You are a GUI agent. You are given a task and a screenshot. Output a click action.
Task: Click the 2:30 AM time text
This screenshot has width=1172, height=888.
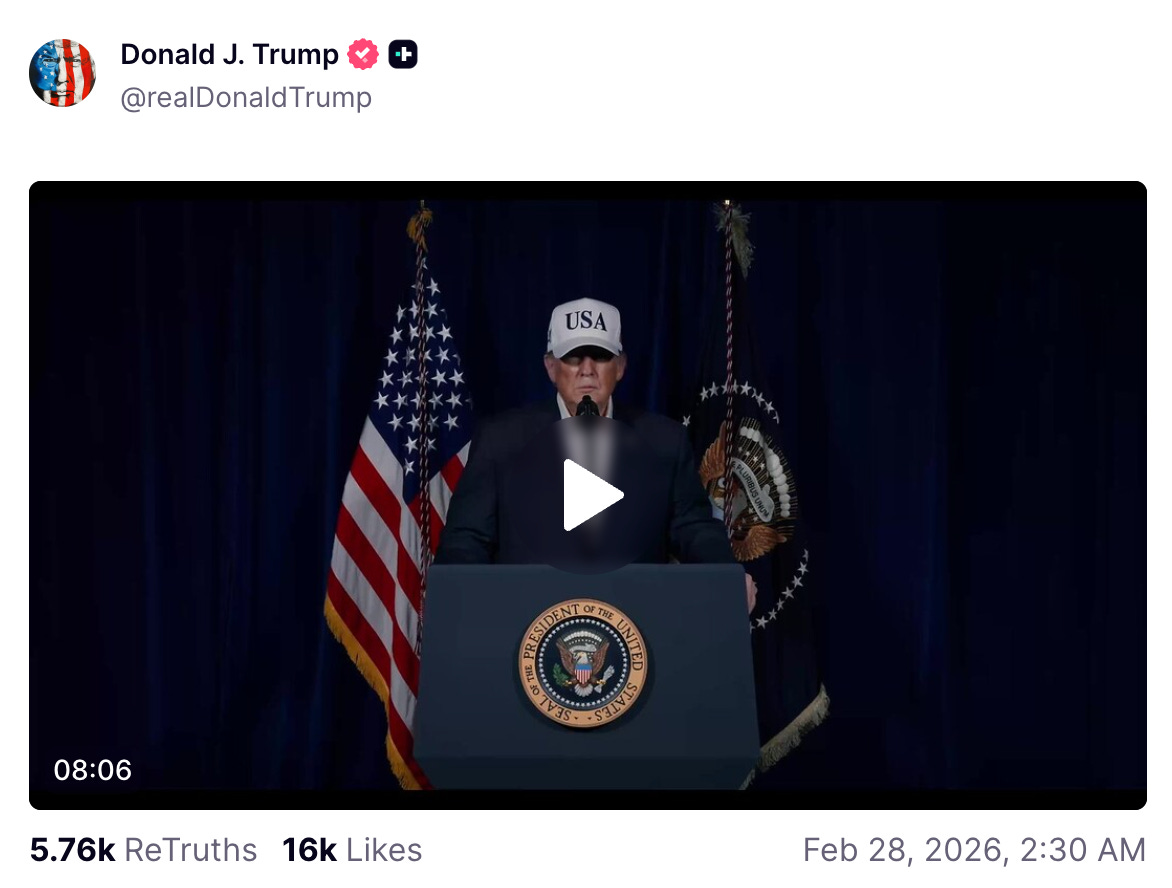[x=1082, y=850]
